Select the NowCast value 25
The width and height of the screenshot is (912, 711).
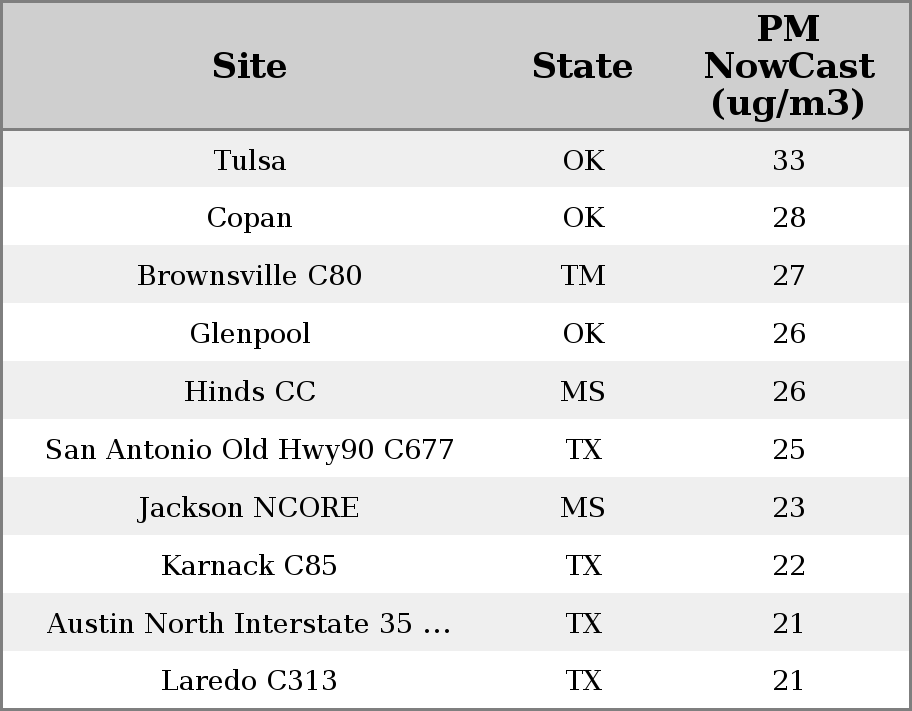pos(788,450)
